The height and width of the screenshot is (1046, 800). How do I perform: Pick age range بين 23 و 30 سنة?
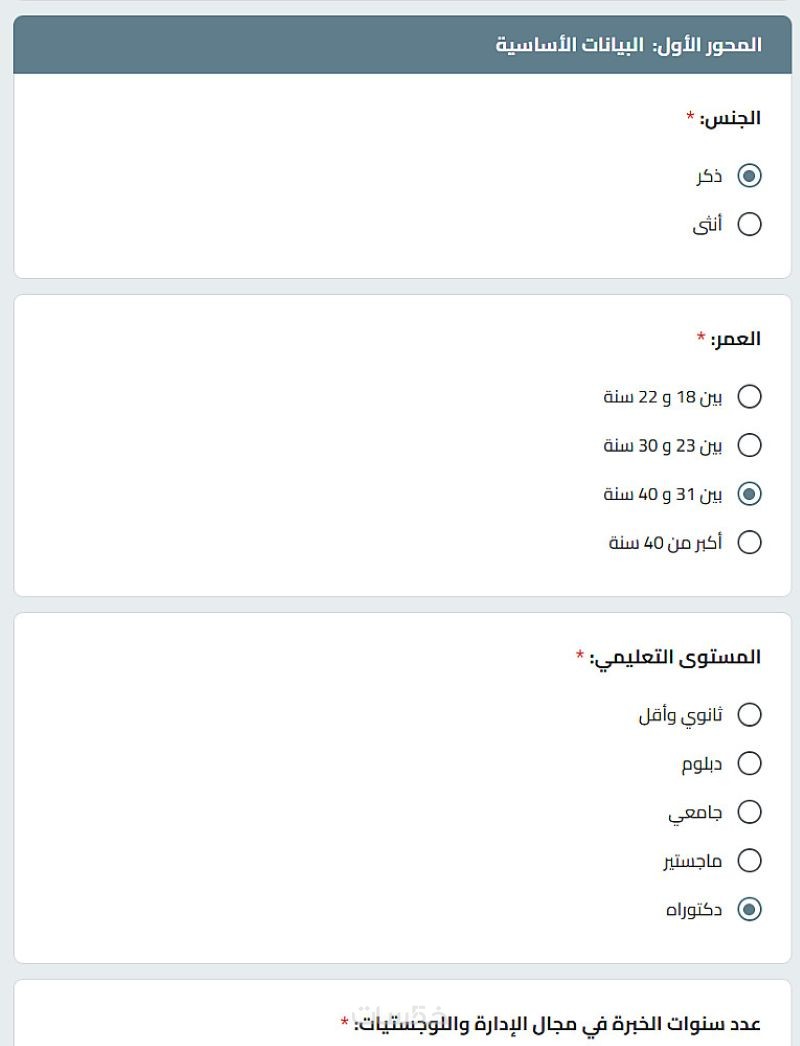(749, 445)
